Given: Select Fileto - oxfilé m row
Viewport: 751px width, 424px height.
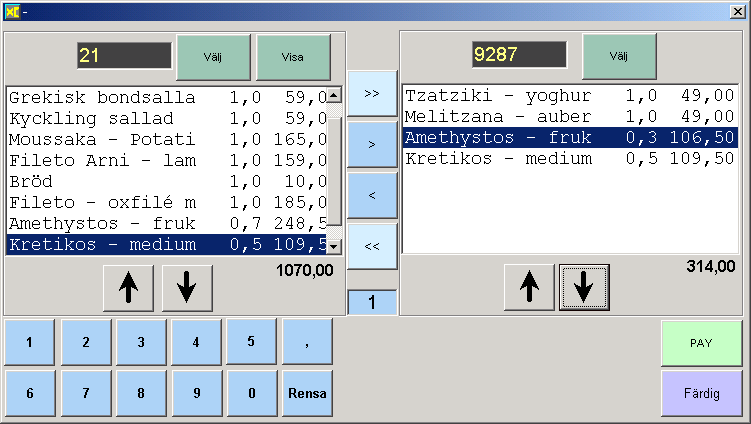Looking at the screenshot, I should pyautogui.click(x=167, y=203).
